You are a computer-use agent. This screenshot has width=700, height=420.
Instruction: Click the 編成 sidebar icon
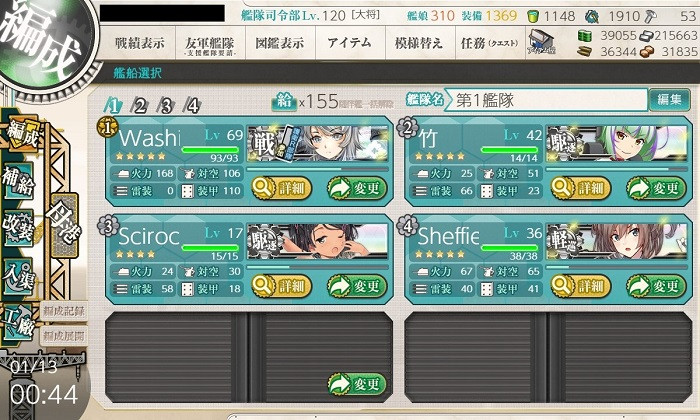pos(21,135)
